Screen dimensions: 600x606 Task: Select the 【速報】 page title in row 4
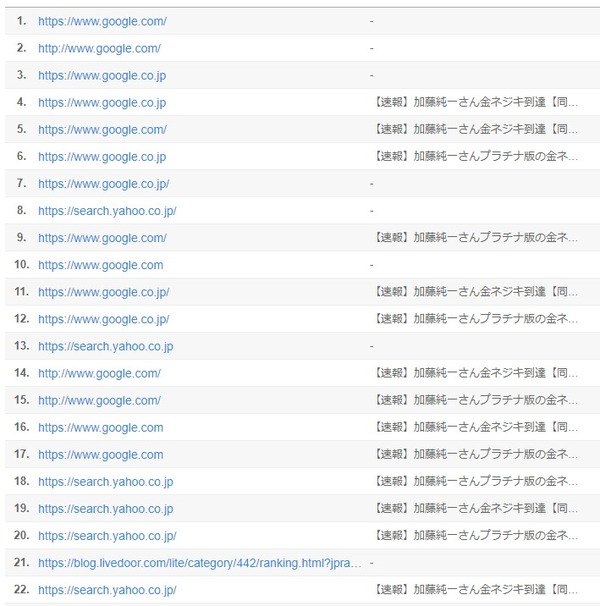[x=475, y=102]
